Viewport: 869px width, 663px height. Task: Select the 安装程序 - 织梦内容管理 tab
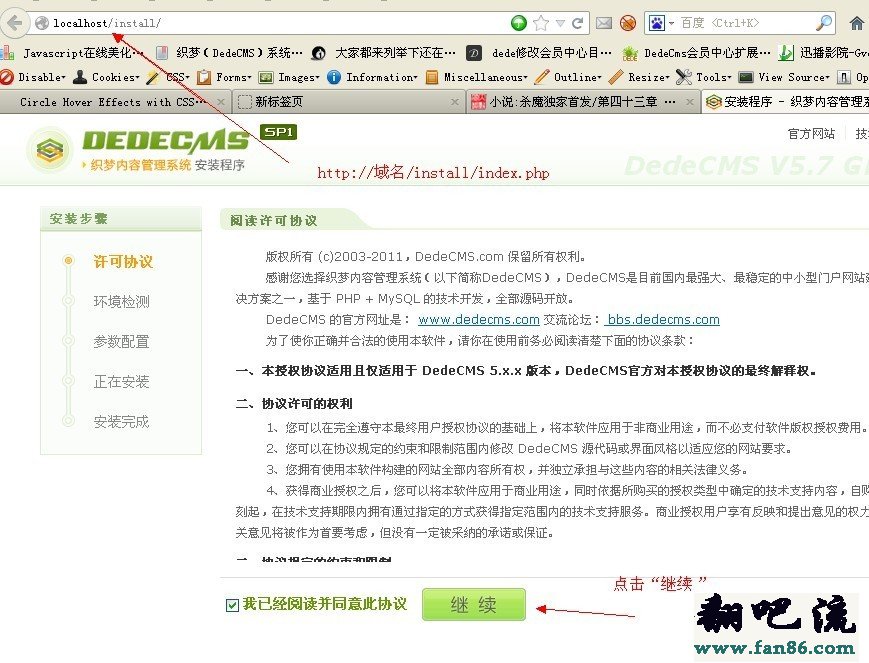(x=787, y=102)
